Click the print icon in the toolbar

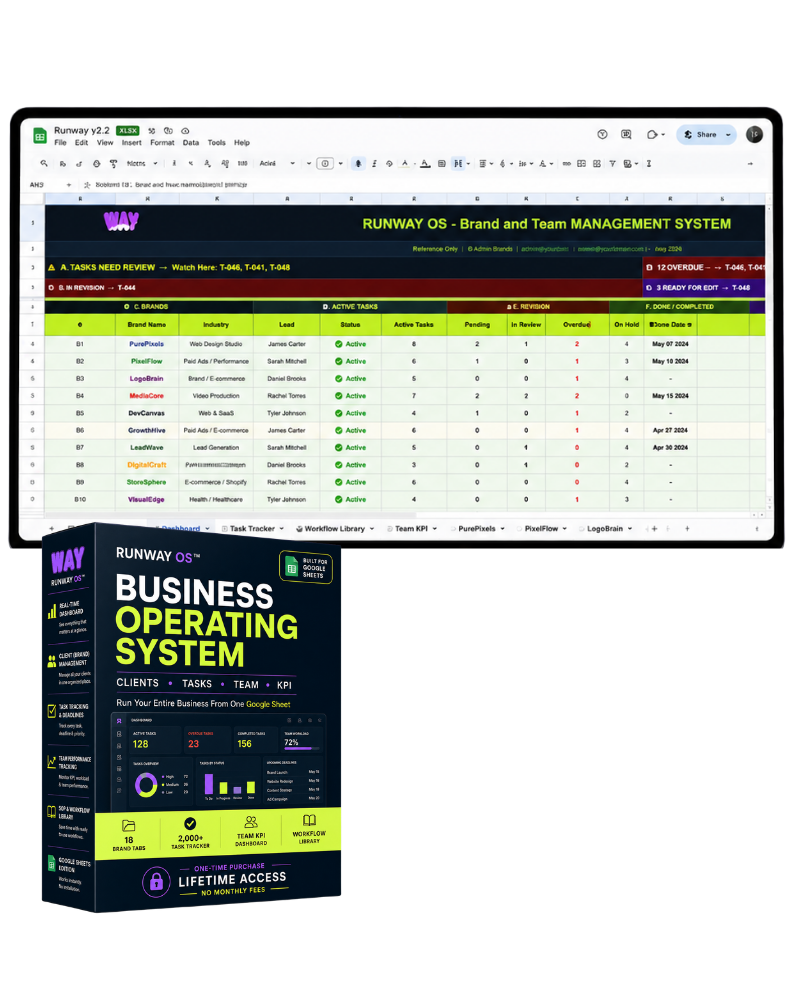[96, 164]
